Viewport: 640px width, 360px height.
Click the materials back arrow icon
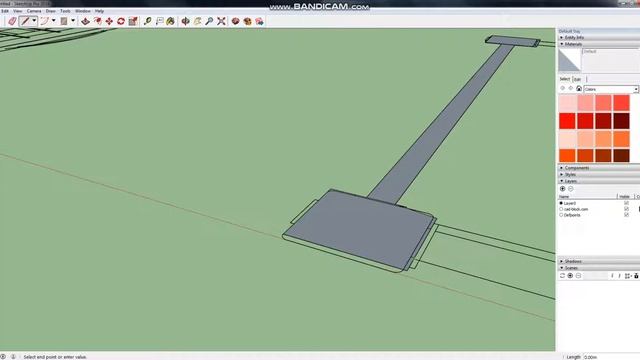(563, 89)
